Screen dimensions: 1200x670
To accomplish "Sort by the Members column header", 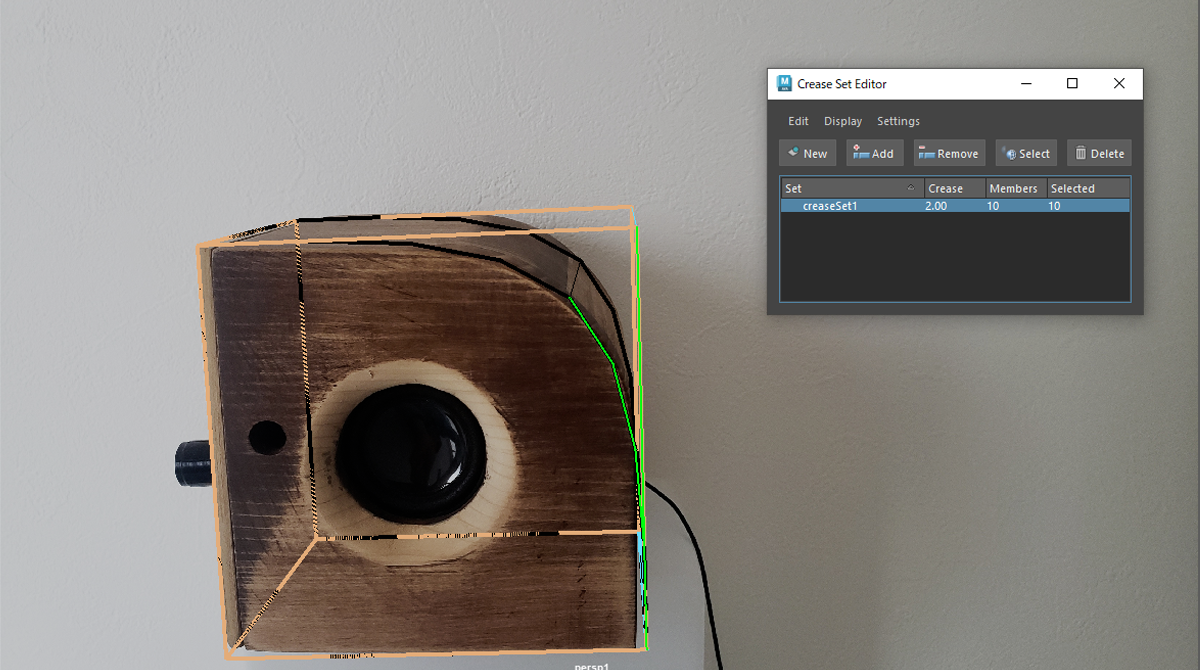I will pyautogui.click(x=1013, y=188).
